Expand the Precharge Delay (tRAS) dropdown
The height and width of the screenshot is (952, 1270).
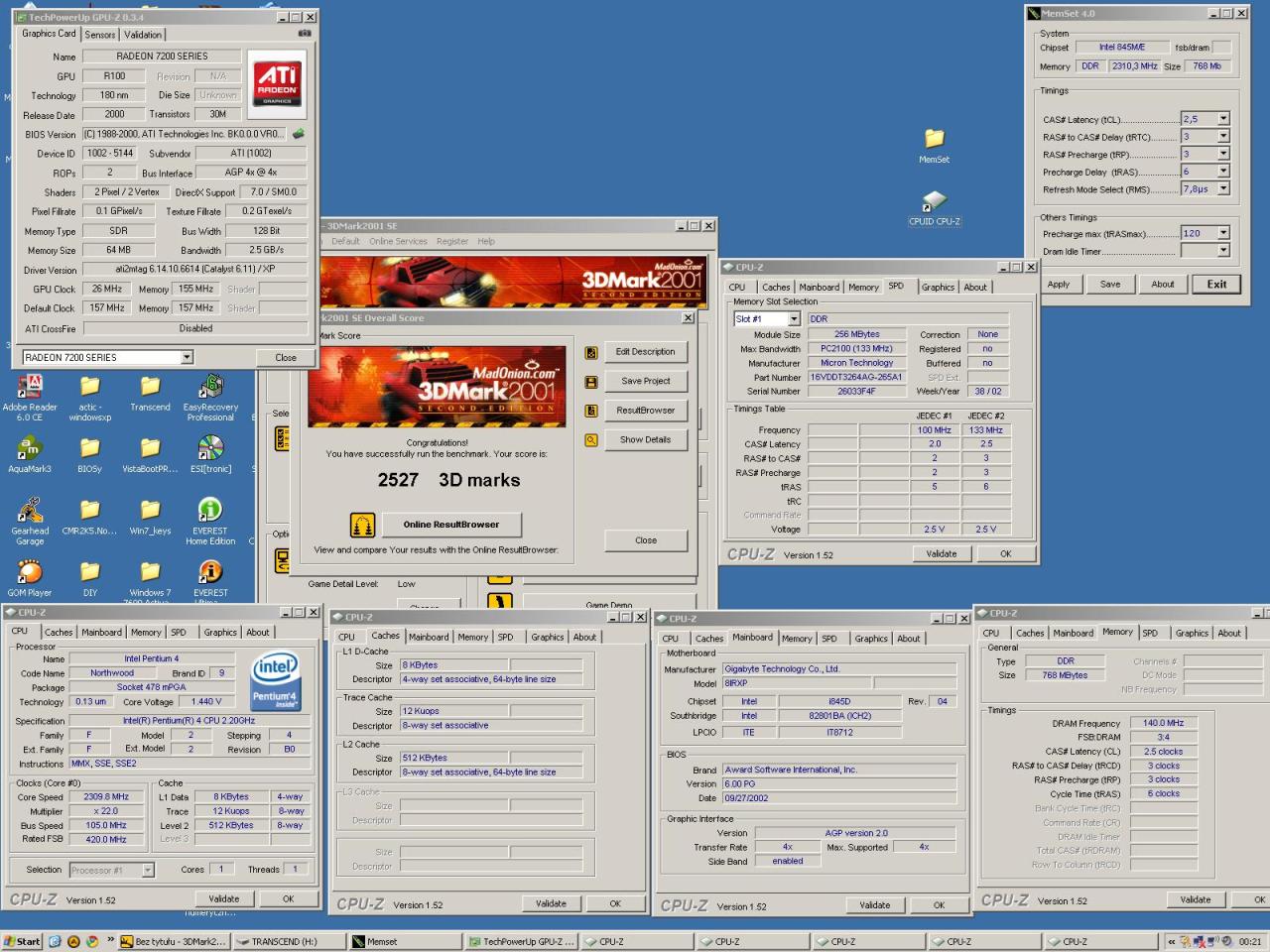pyautogui.click(x=1223, y=172)
